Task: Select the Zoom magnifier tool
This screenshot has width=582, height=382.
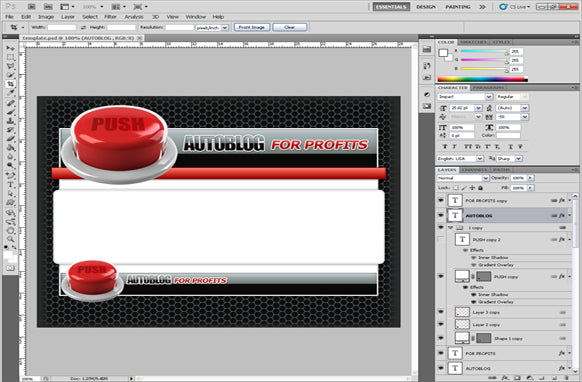Action: 10,239
